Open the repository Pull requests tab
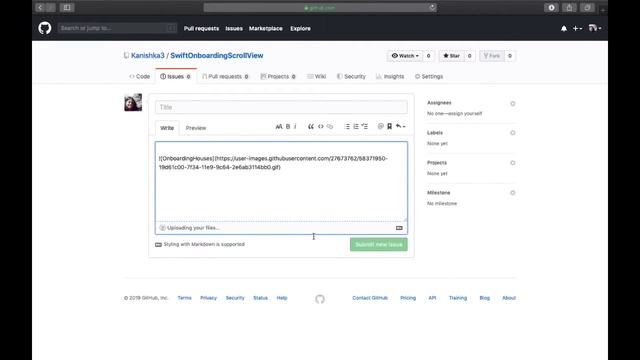 click(x=225, y=77)
